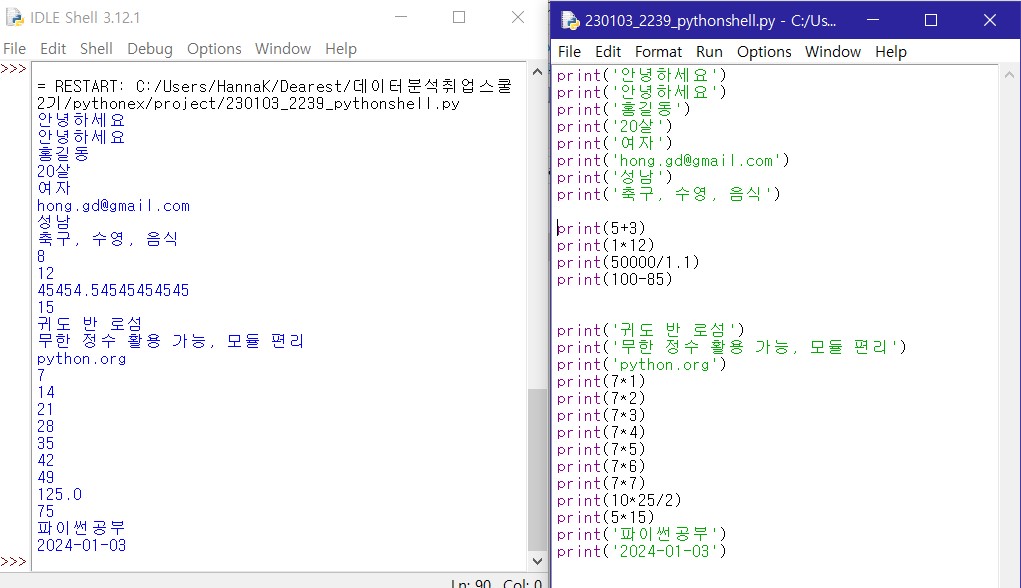1021x588 pixels.
Task: Open Options menu in the editor window
Action: 764,52
